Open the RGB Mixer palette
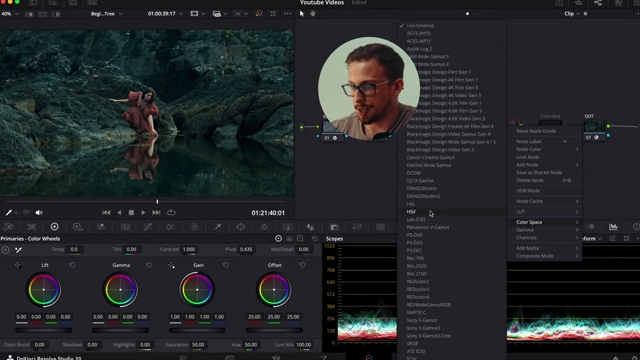Image resolution: width=640 pixels, height=360 pixels. [x=101, y=227]
